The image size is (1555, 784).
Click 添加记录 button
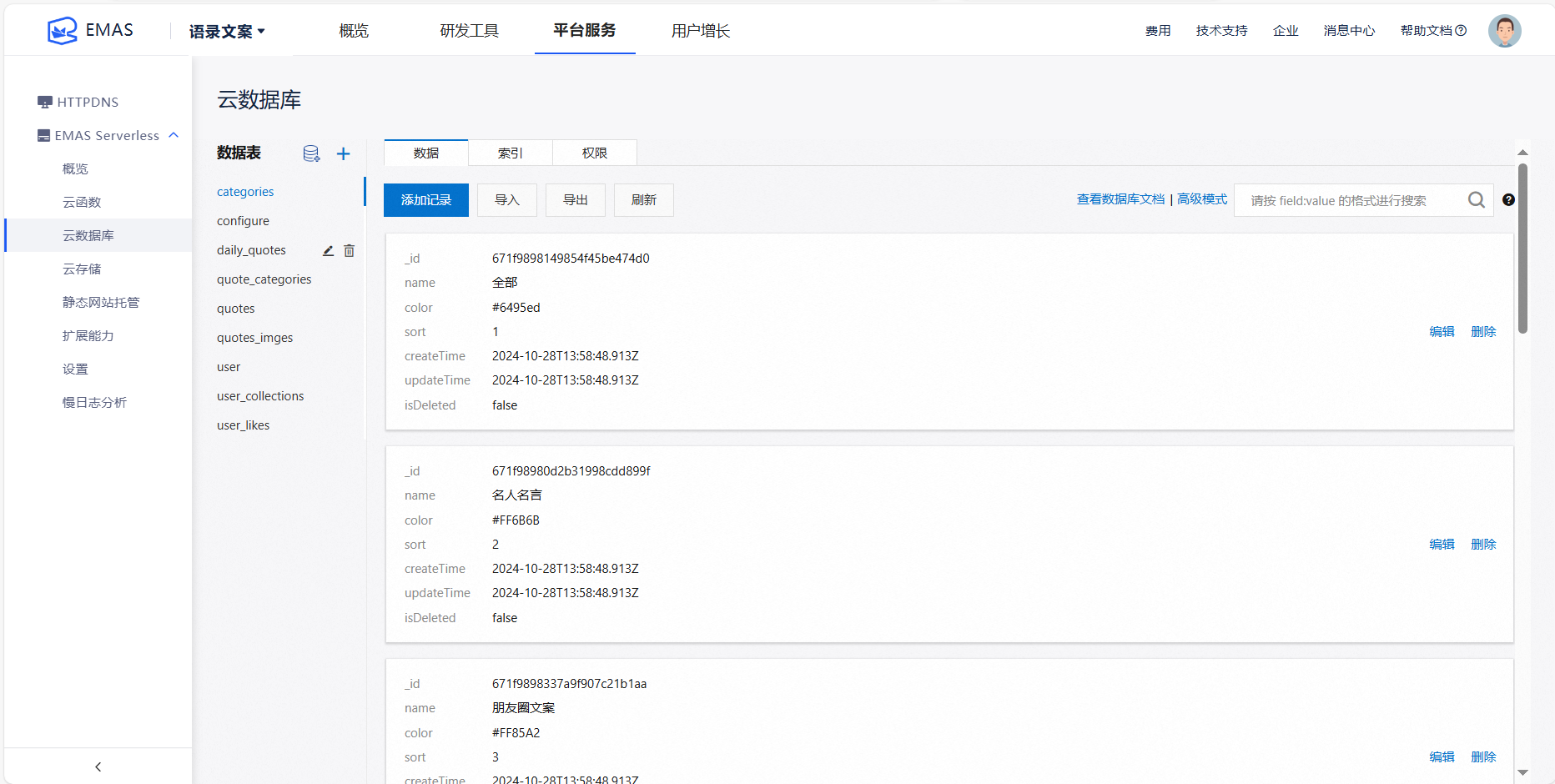click(426, 200)
